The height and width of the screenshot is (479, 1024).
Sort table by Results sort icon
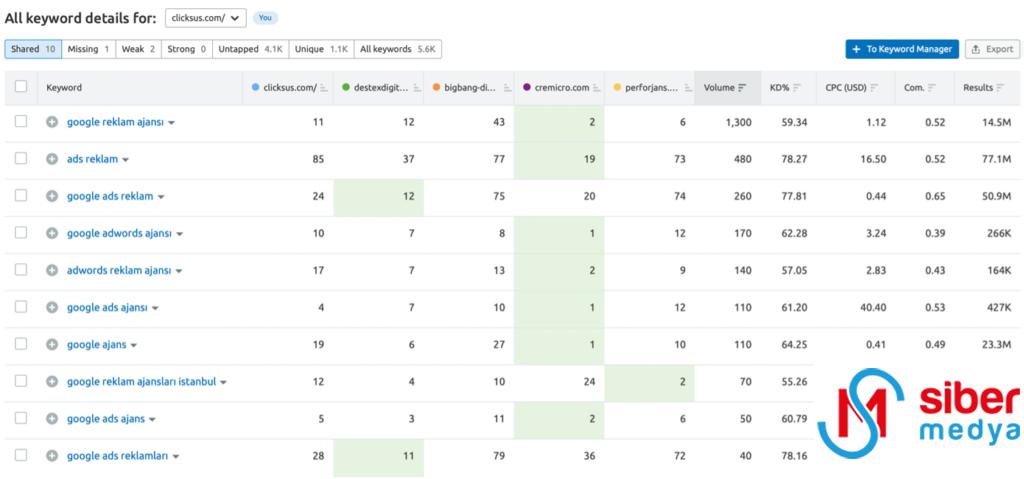pos(1001,88)
